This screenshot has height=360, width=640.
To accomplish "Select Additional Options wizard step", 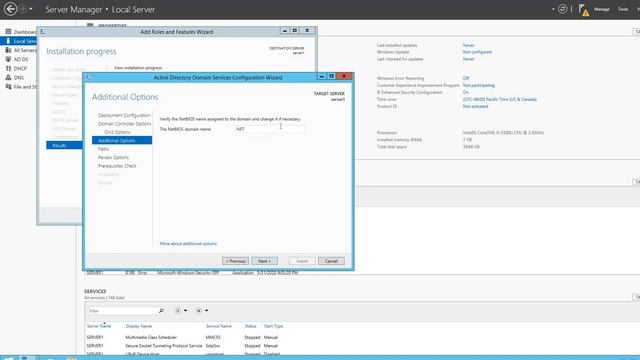I will tap(122, 140).
